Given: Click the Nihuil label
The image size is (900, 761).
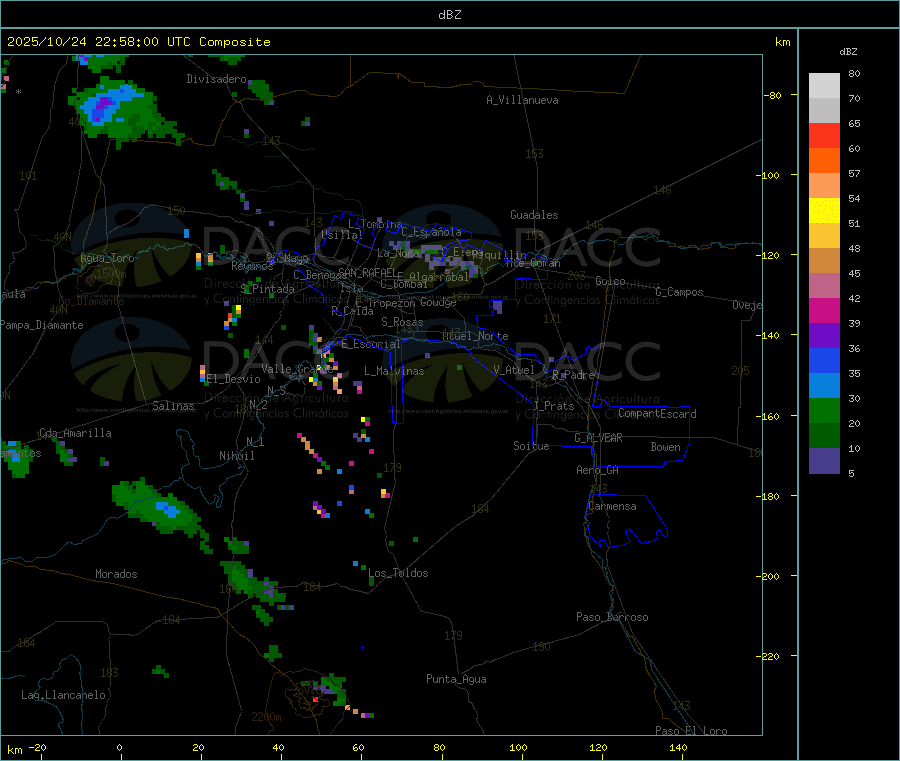Looking at the screenshot, I should pyautogui.click(x=237, y=456).
